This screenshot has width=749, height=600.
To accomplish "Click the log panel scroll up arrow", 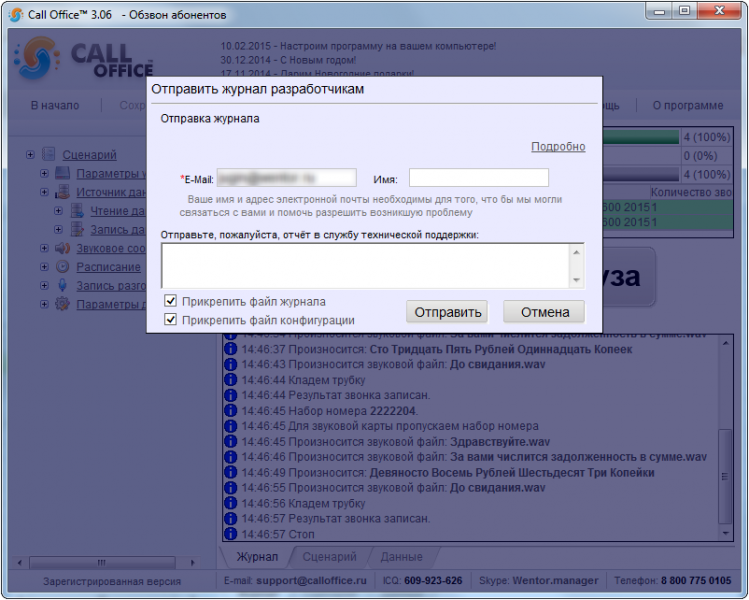I will click(x=725, y=343).
